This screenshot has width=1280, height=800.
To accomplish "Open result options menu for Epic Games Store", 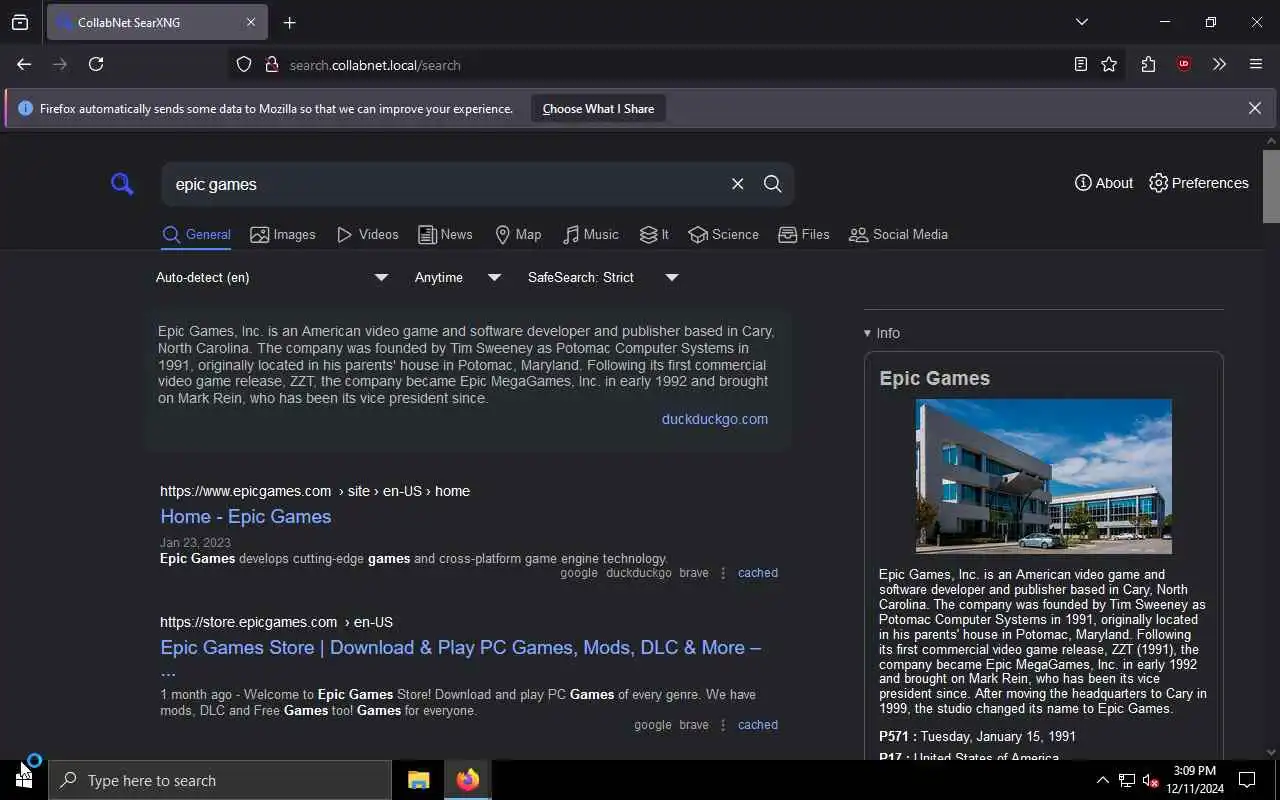I will [723, 725].
